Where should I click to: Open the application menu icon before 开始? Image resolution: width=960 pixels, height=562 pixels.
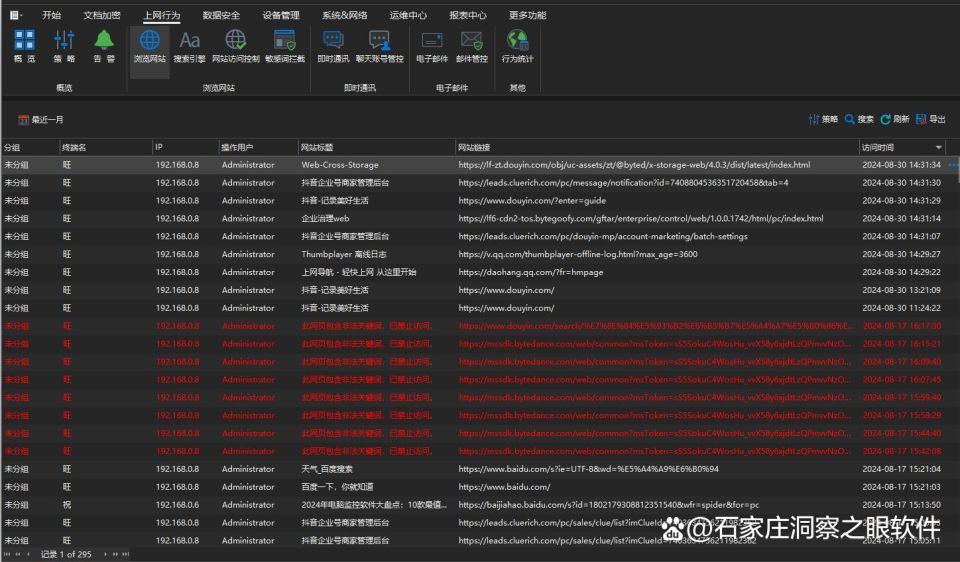pyautogui.click(x=15, y=15)
